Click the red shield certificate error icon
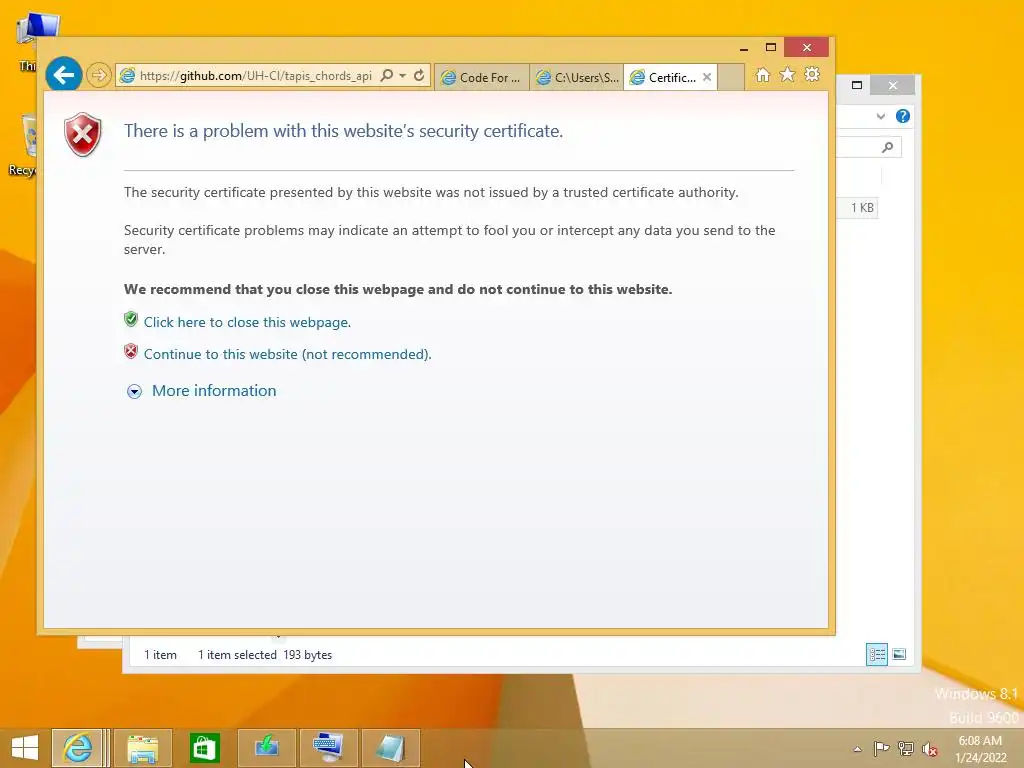Viewport: 1024px width, 768px height. click(x=82, y=135)
